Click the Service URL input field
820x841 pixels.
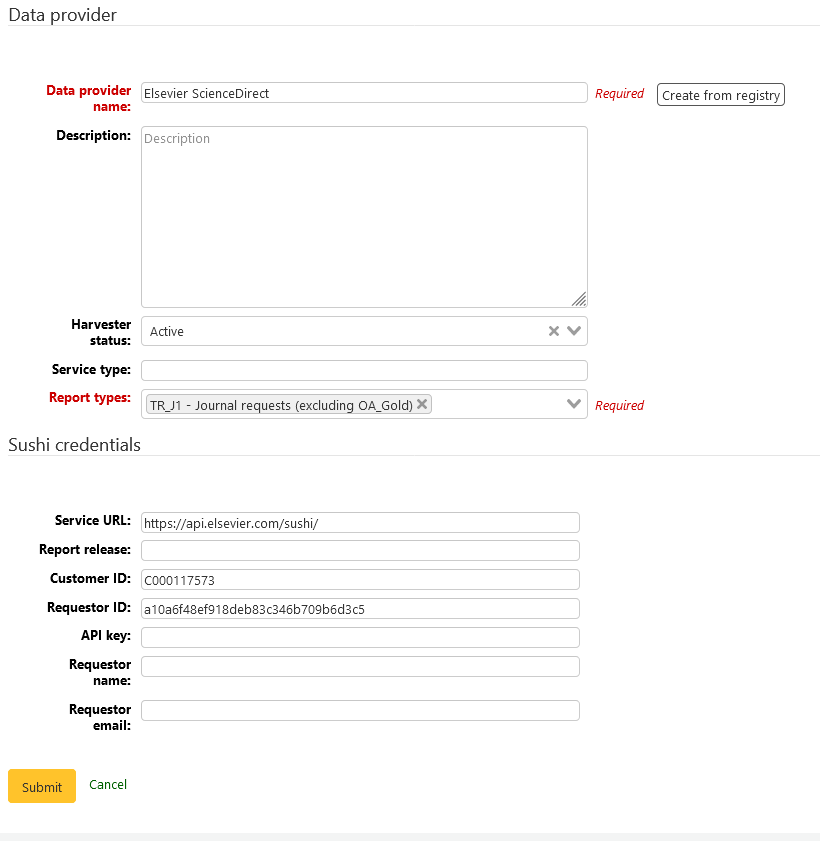pyautogui.click(x=360, y=522)
